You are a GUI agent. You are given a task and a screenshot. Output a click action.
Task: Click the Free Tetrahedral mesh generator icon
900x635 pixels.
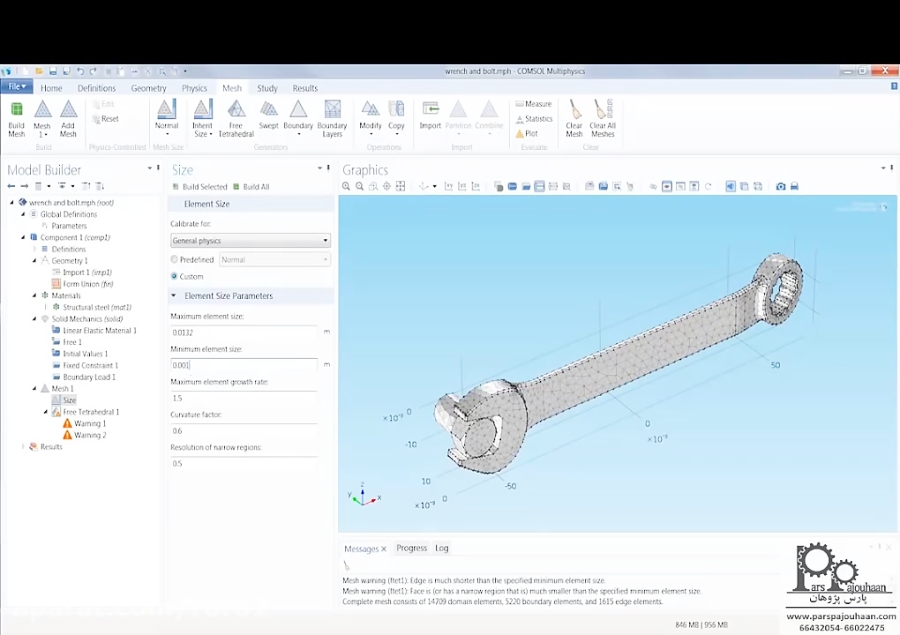pos(235,112)
